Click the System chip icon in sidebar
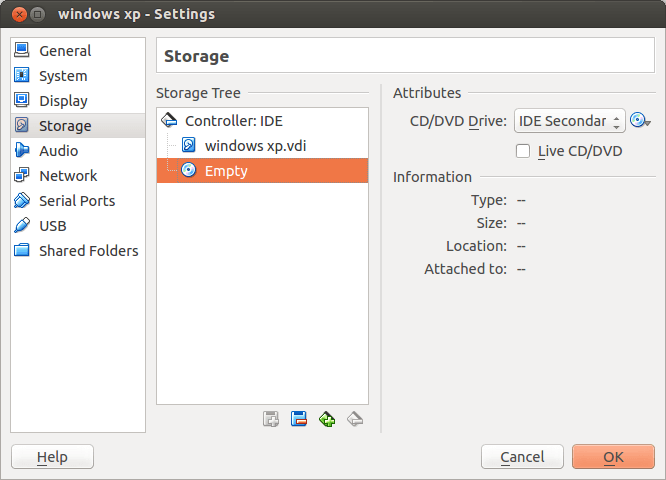The width and height of the screenshot is (666, 480). (x=22, y=75)
